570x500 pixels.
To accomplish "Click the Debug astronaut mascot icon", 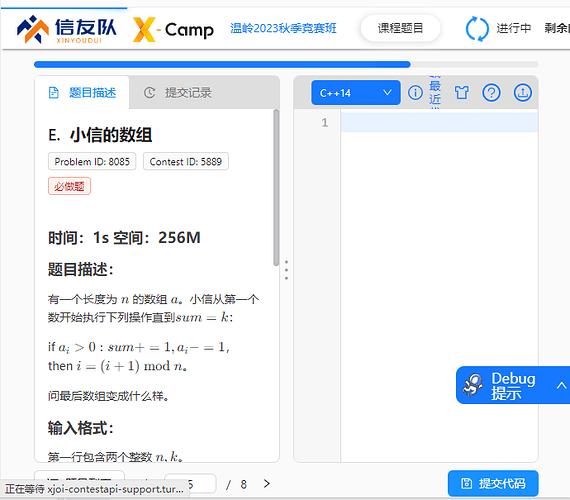I will pos(473,385).
